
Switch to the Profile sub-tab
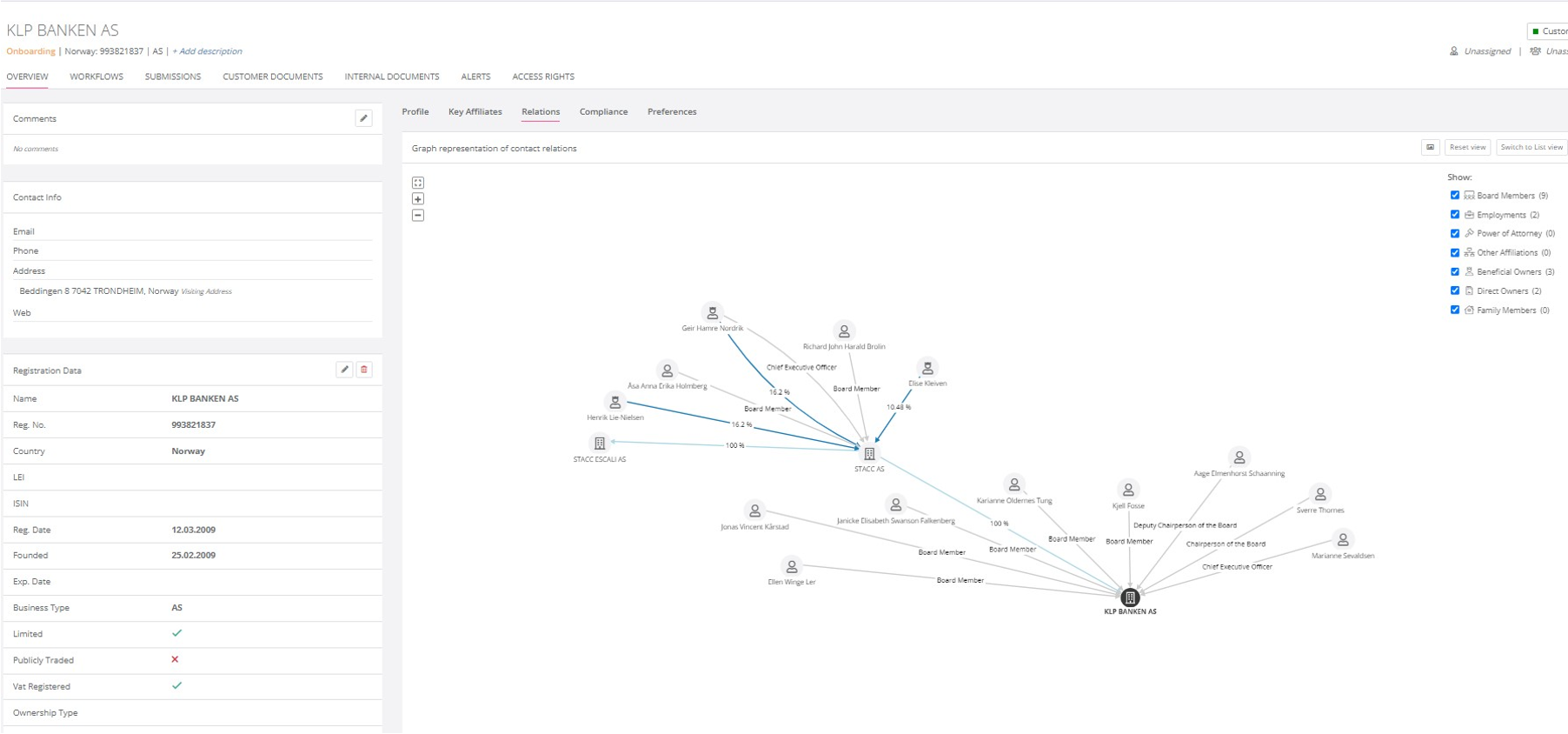415,111
